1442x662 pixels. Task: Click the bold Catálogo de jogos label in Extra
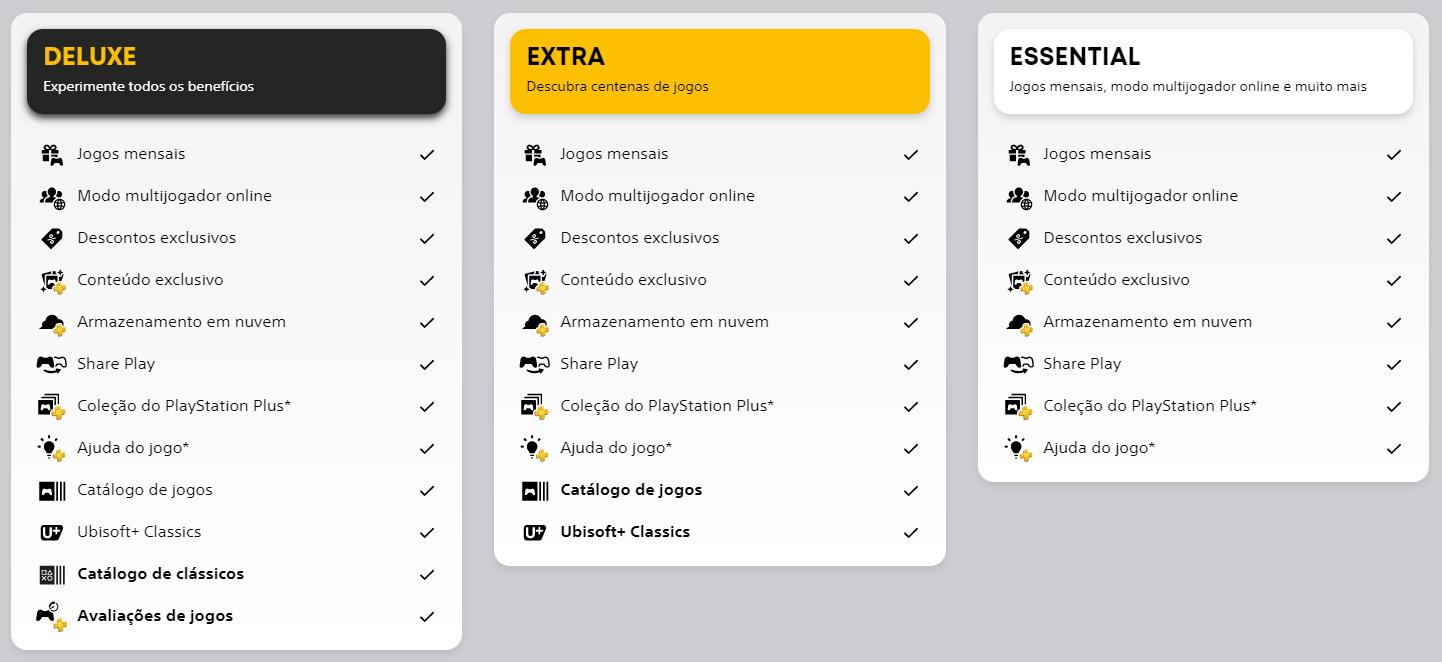pyautogui.click(x=631, y=490)
